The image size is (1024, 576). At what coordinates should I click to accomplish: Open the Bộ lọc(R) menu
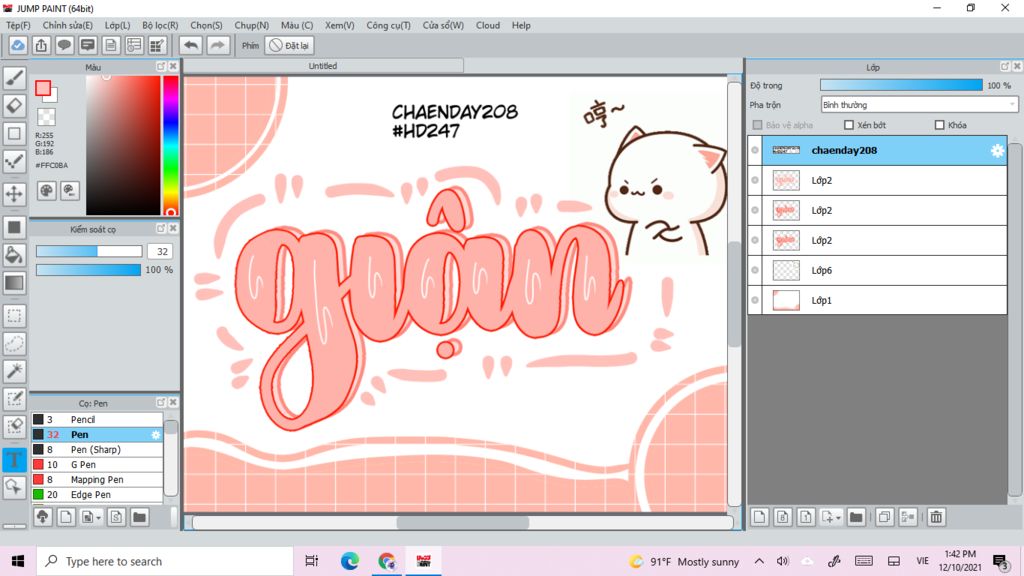click(x=160, y=25)
